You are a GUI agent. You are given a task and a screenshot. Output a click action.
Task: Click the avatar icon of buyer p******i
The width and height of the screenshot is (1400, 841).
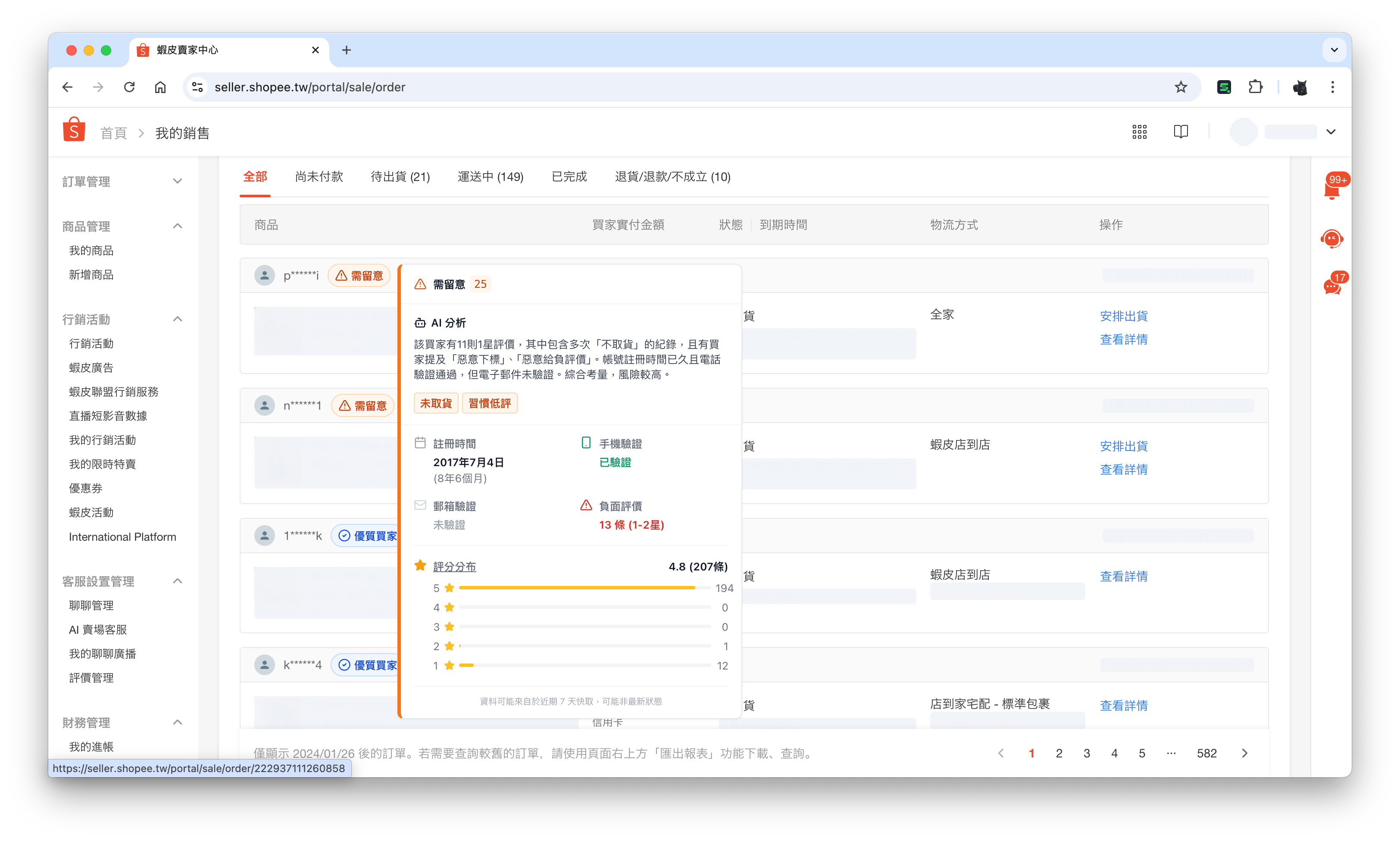pos(264,275)
